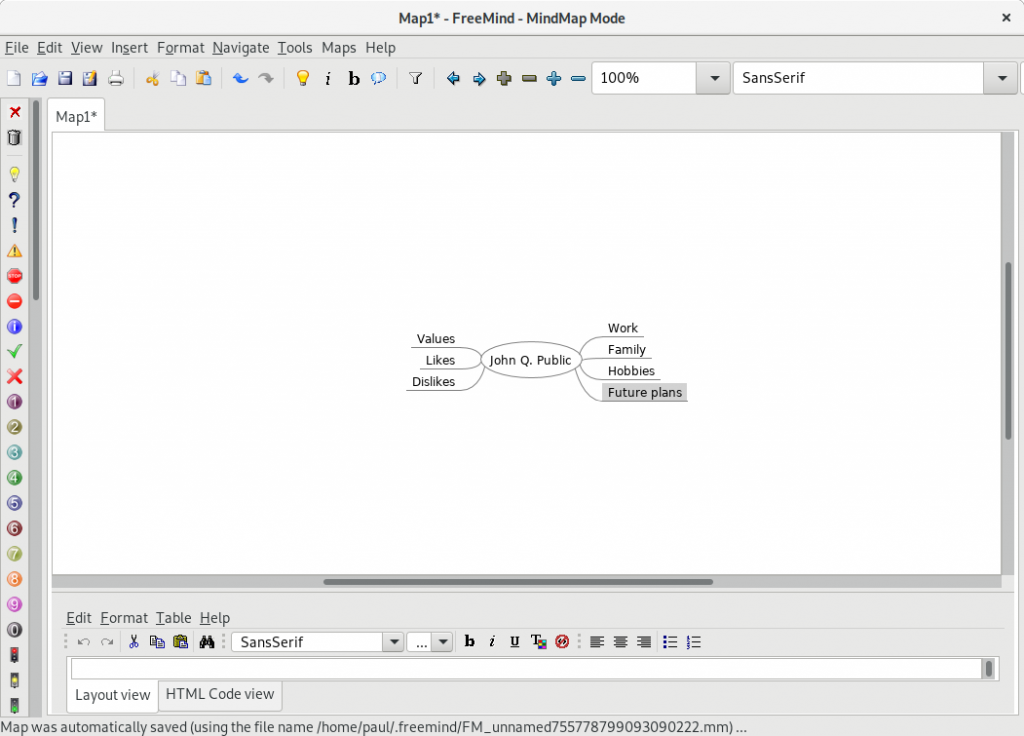Toggle underline in the note editor
The width and height of the screenshot is (1024, 736).
point(514,642)
